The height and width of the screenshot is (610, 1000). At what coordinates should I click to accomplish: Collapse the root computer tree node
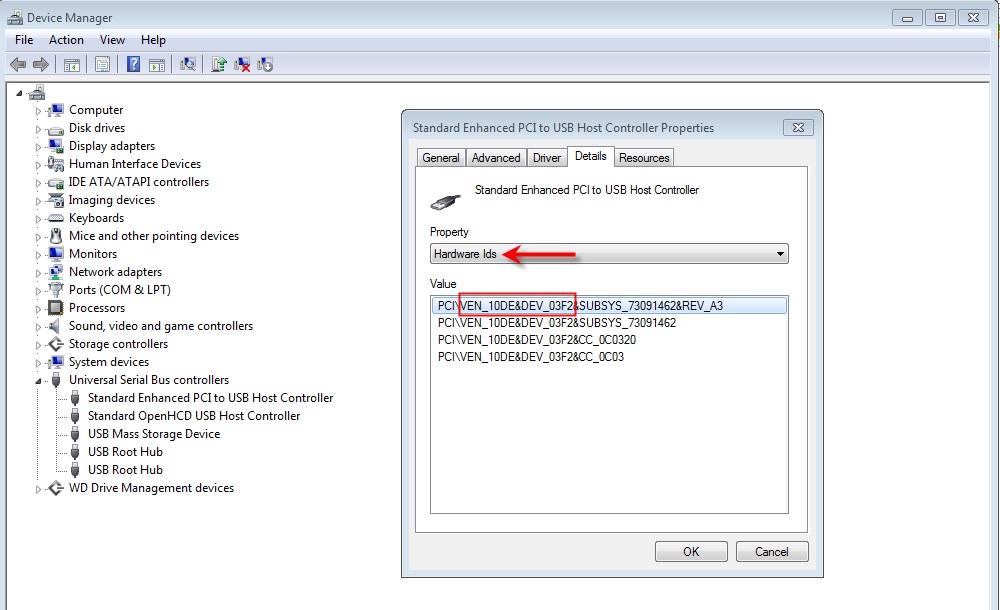pyautogui.click(x=19, y=93)
